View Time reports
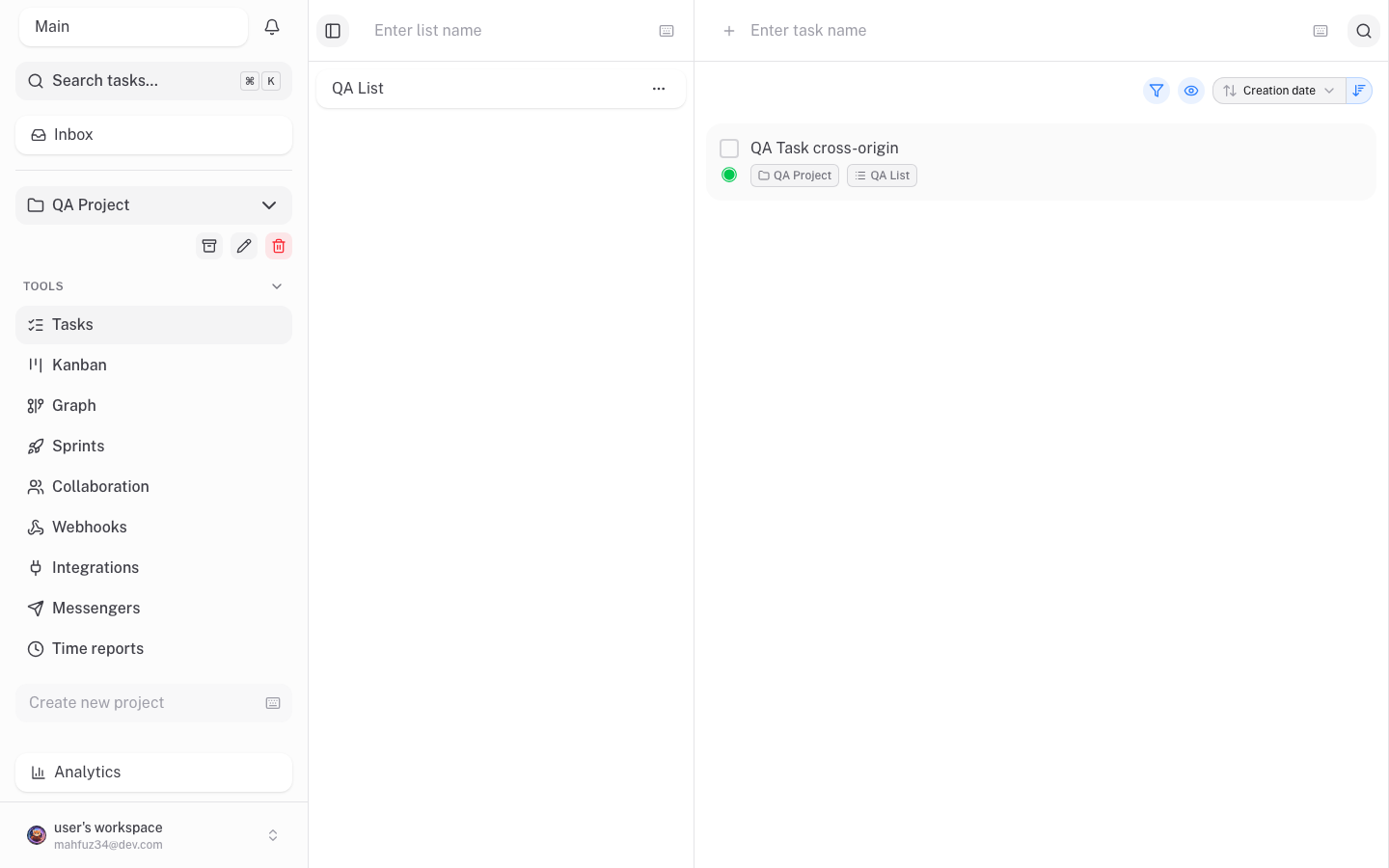Screen dimensions: 1389x868 153,649
